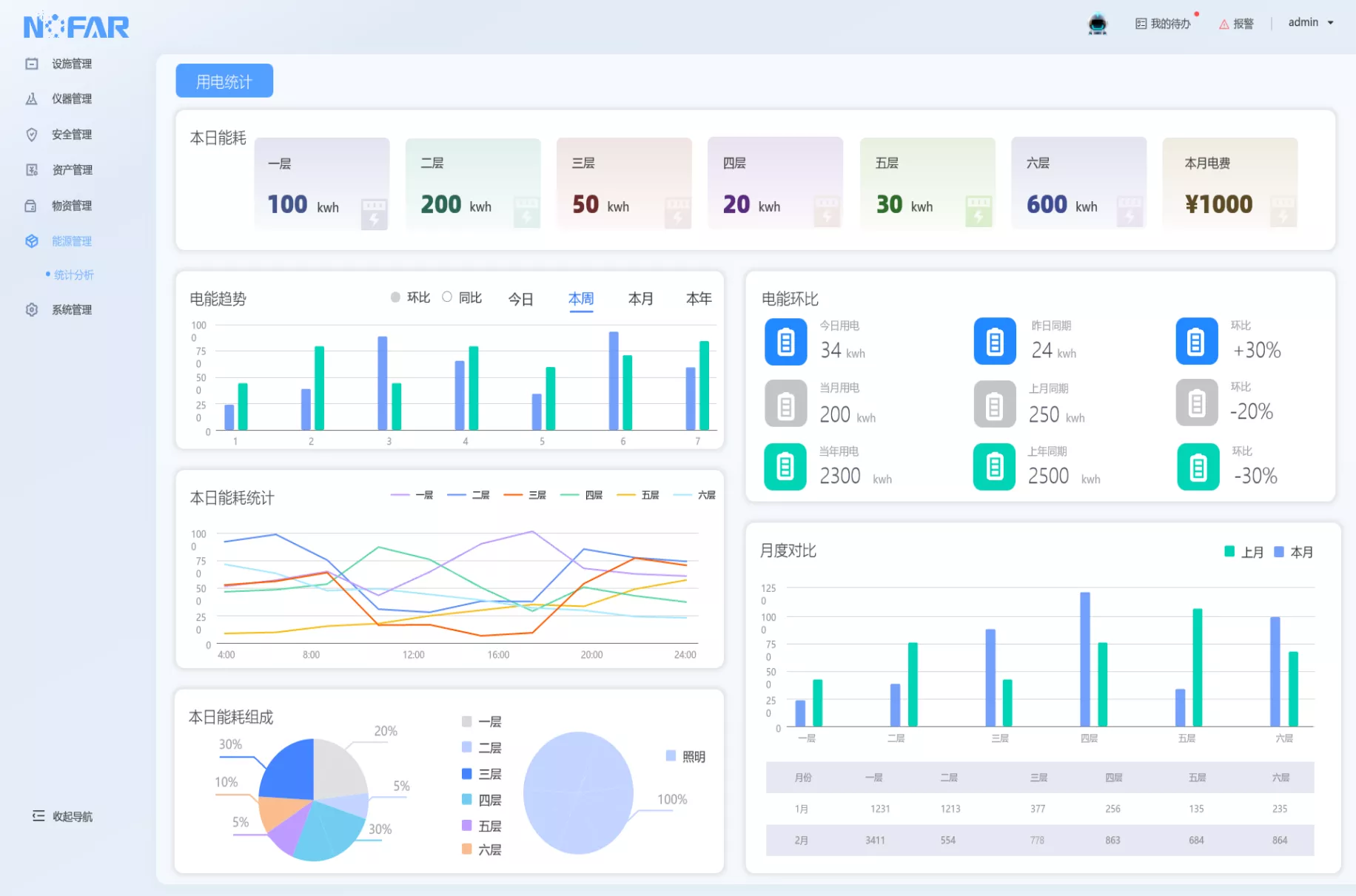Switch trend chart to 本年
The image size is (1356, 896).
(699, 299)
